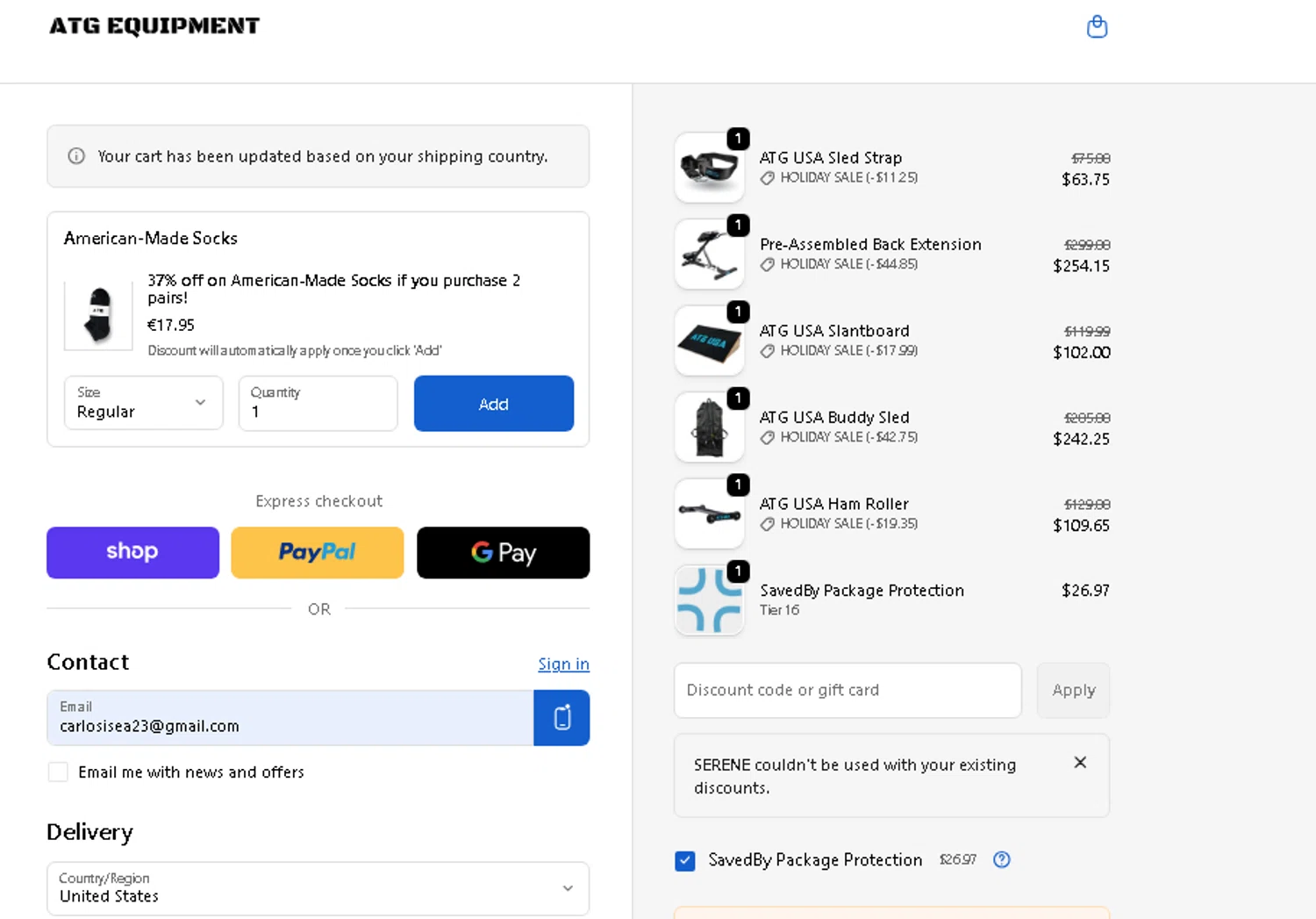
Task: Click the ATG USA Ham Roller product name
Action: point(834,504)
